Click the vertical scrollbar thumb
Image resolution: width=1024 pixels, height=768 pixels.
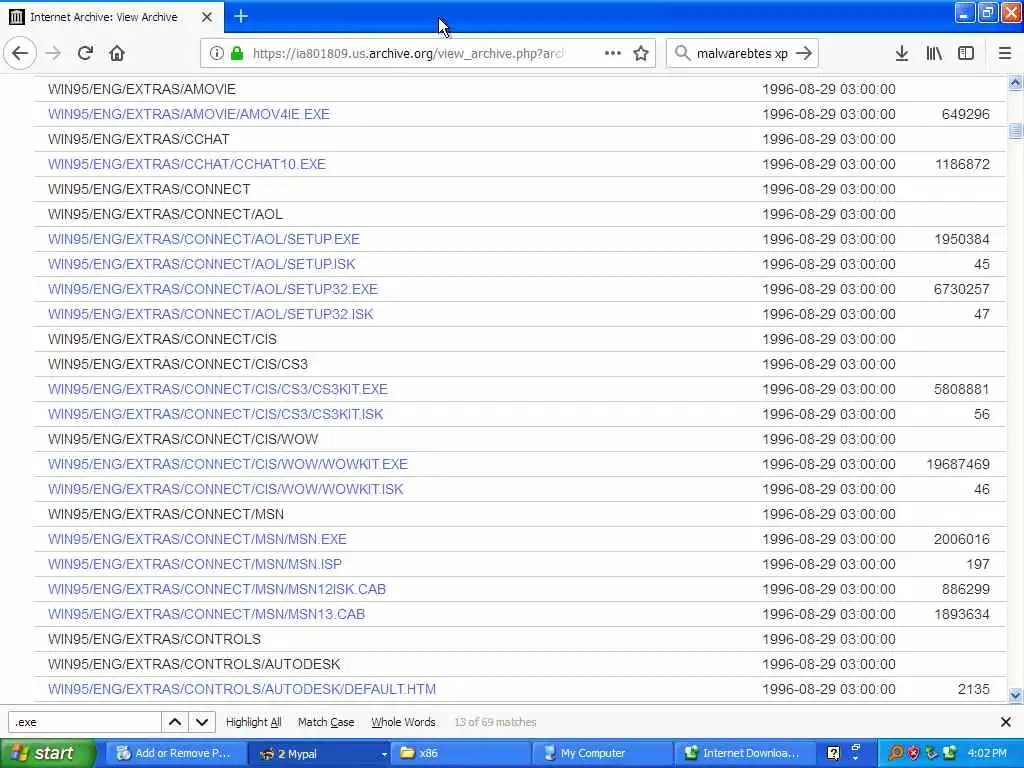(x=1015, y=131)
